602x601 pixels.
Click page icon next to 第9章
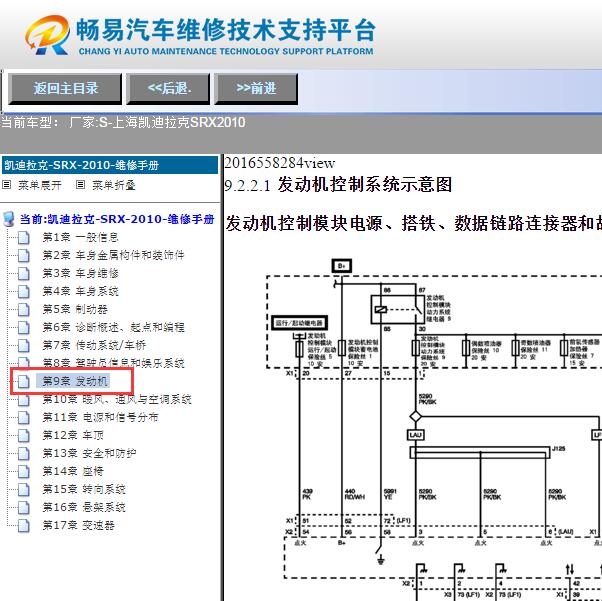point(24,382)
